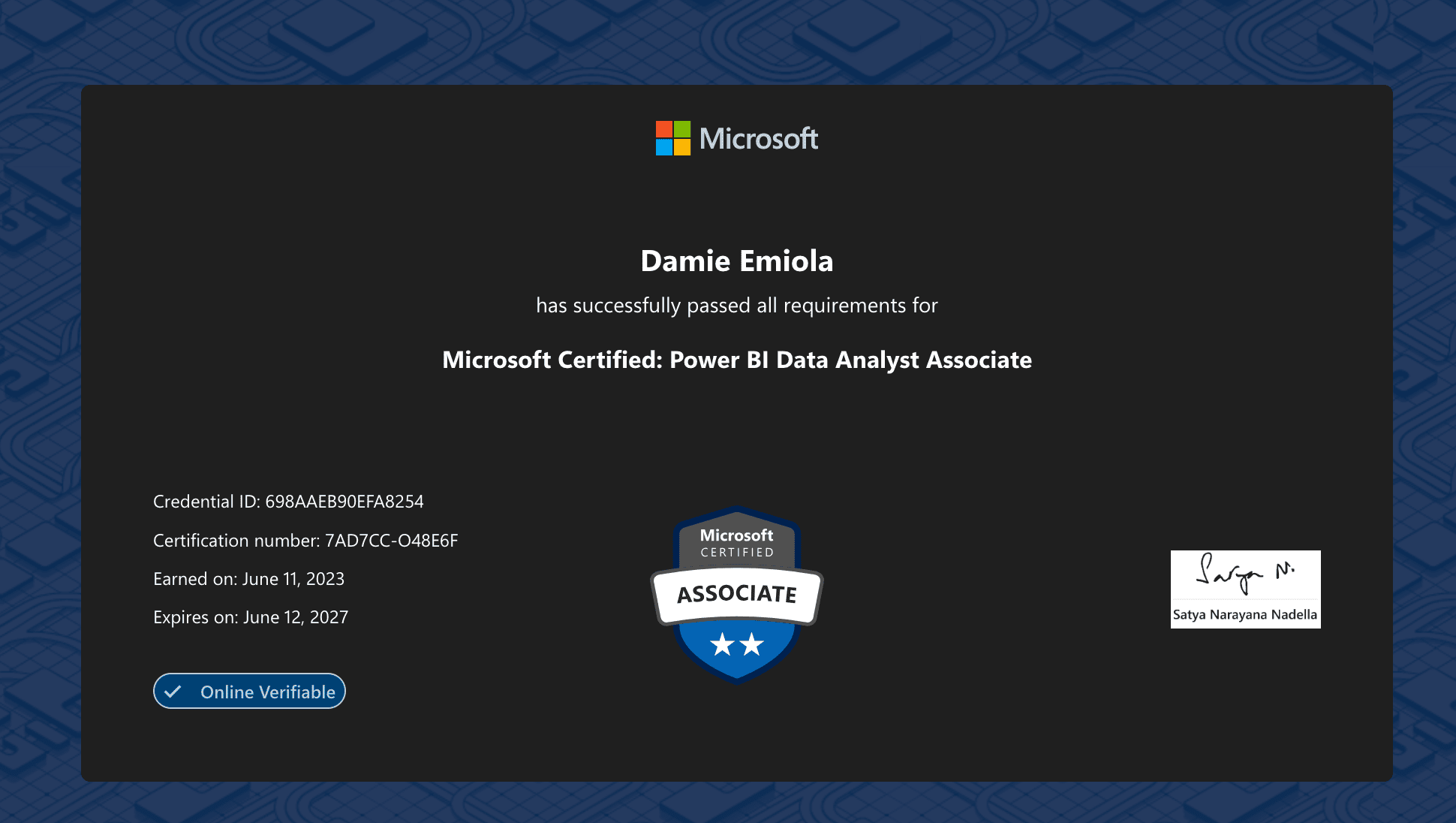Click the Microsoft four-square logo
The height and width of the screenshot is (823, 1456).
click(673, 138)
